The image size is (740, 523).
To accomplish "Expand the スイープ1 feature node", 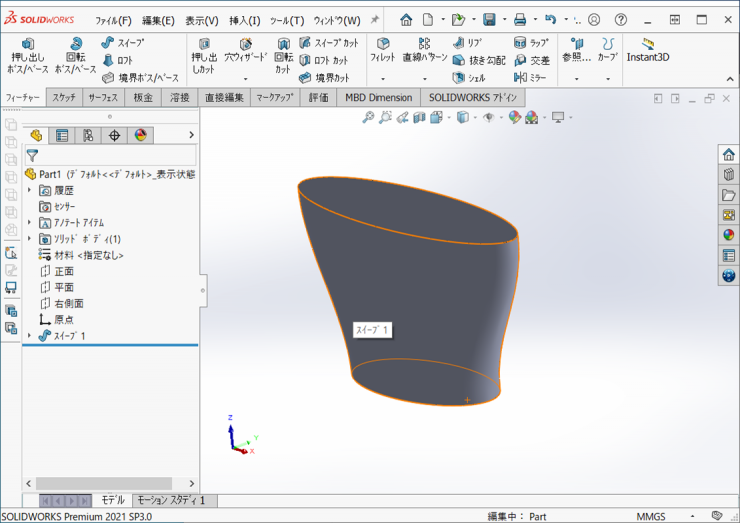I will [x=29, y=336].
